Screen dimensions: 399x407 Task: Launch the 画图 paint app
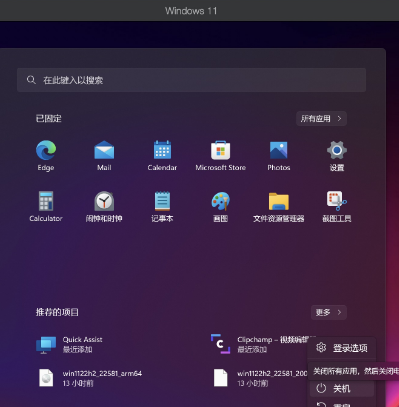pyautogui.click(x=220, y=206)
